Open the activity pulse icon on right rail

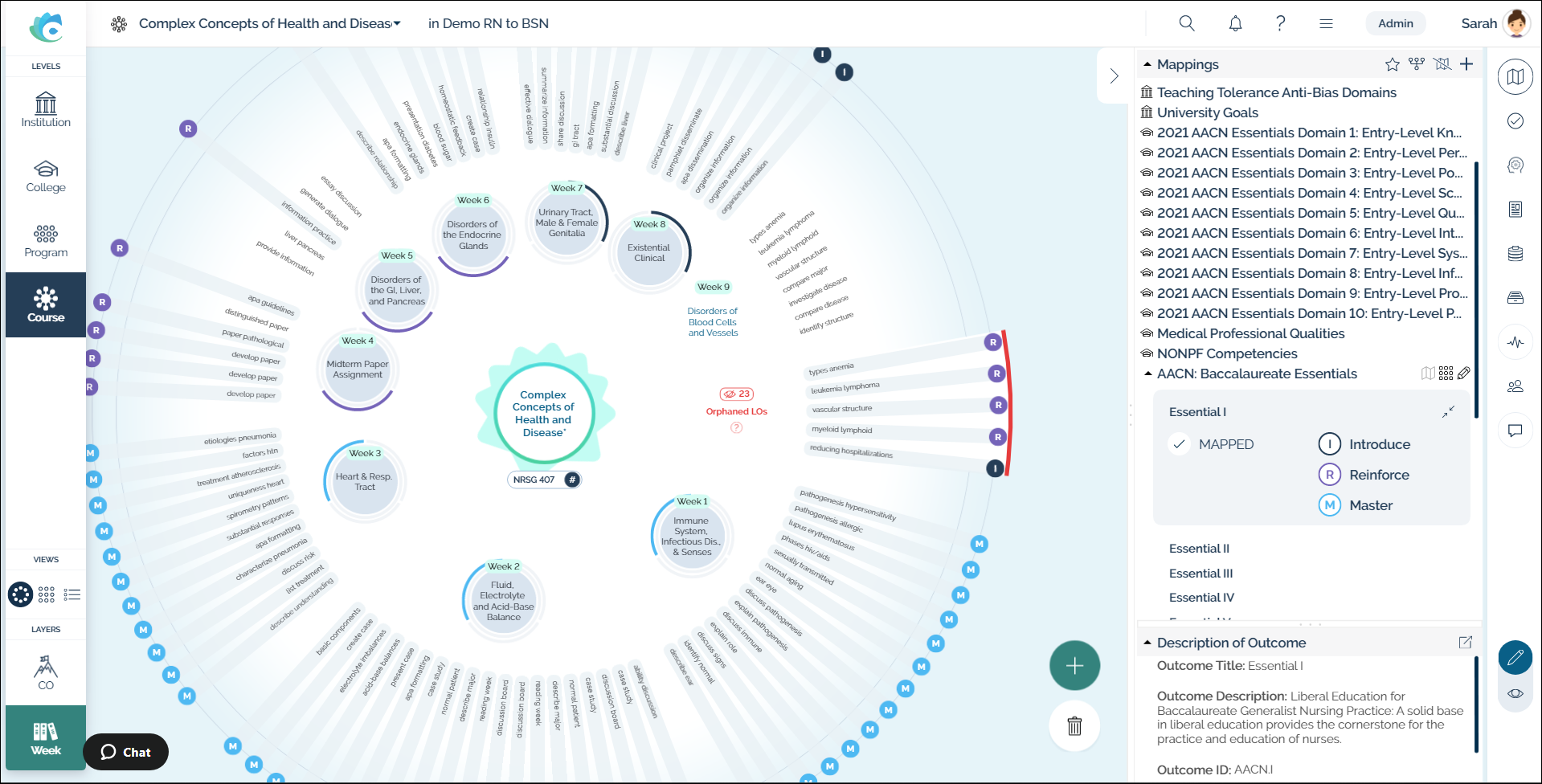coord(1515,342)
